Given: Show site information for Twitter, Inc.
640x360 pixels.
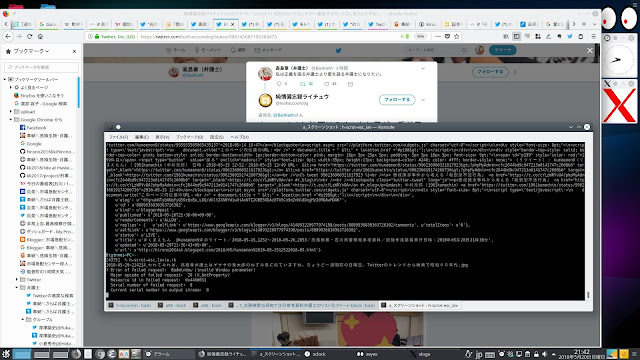Looking at the screenshot, I should pyautogui.click(x=91, y=36).
